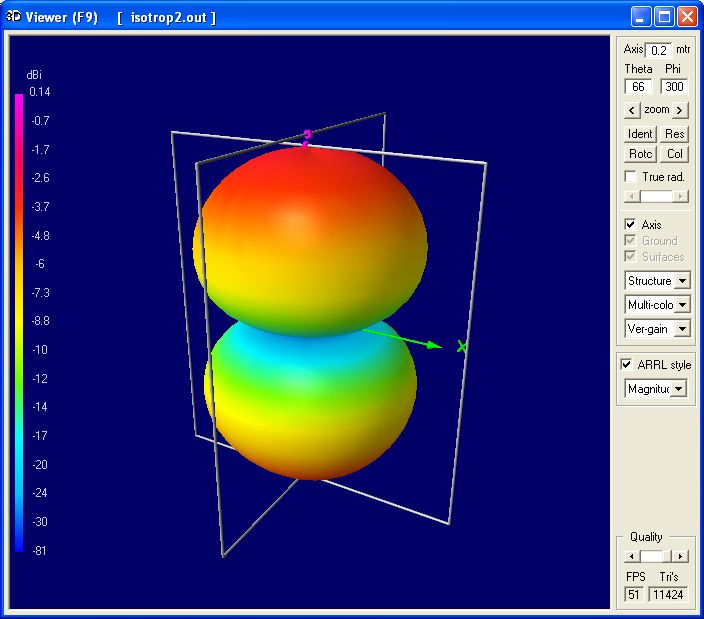Click the zoom in right arrow button
Viewport: 704px width, 619px height.
click(681, 110)
